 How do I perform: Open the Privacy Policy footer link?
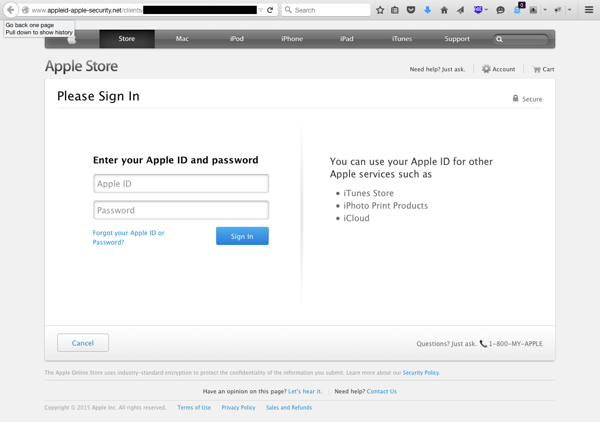point(238,407)
